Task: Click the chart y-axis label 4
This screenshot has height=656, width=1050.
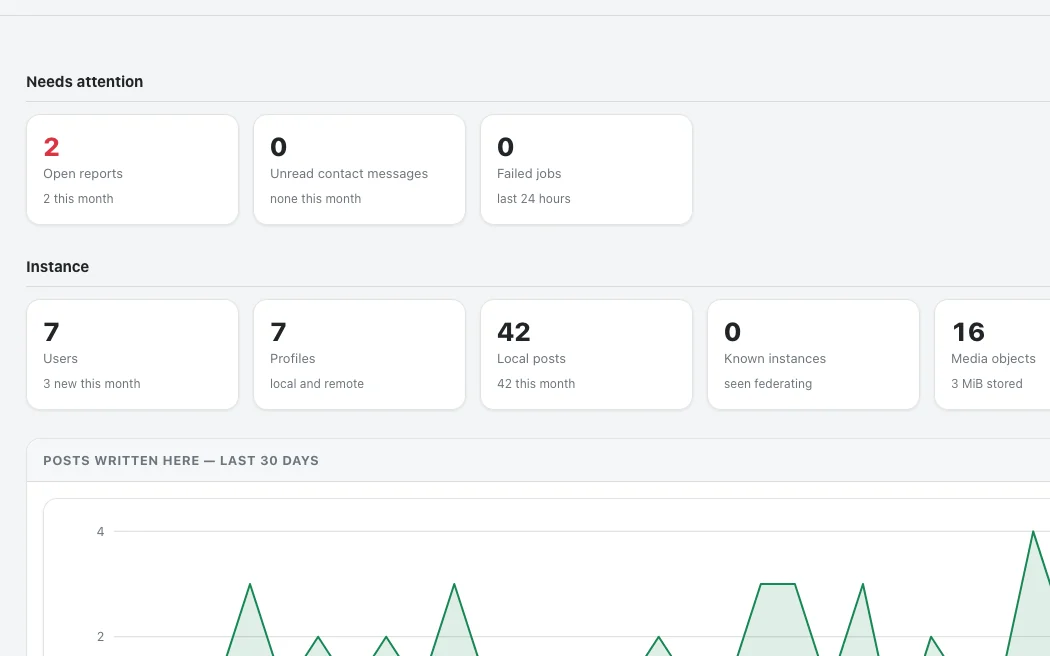Action: coord(100,531)
